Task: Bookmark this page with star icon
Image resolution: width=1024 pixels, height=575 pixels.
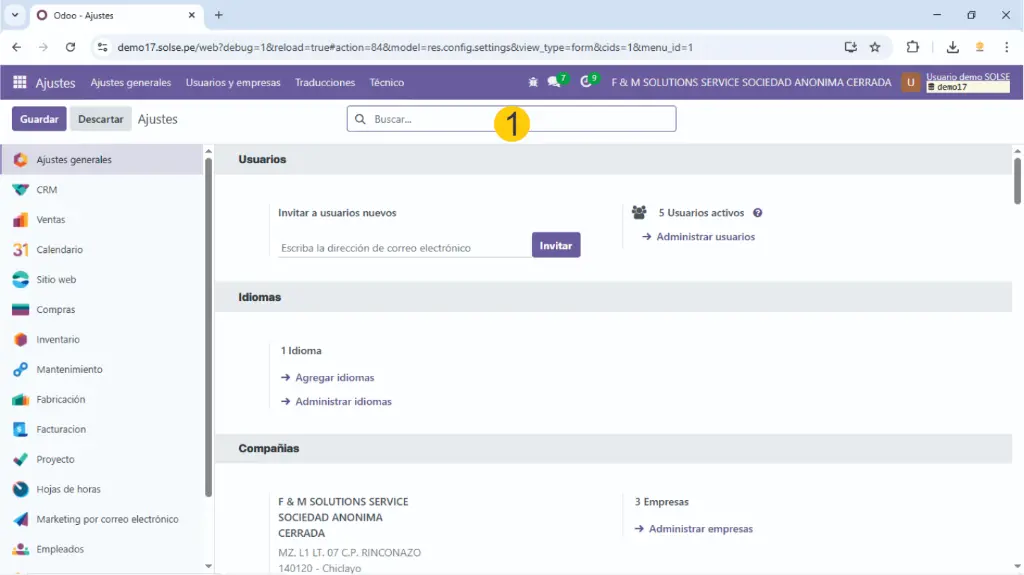Action: 875,47
